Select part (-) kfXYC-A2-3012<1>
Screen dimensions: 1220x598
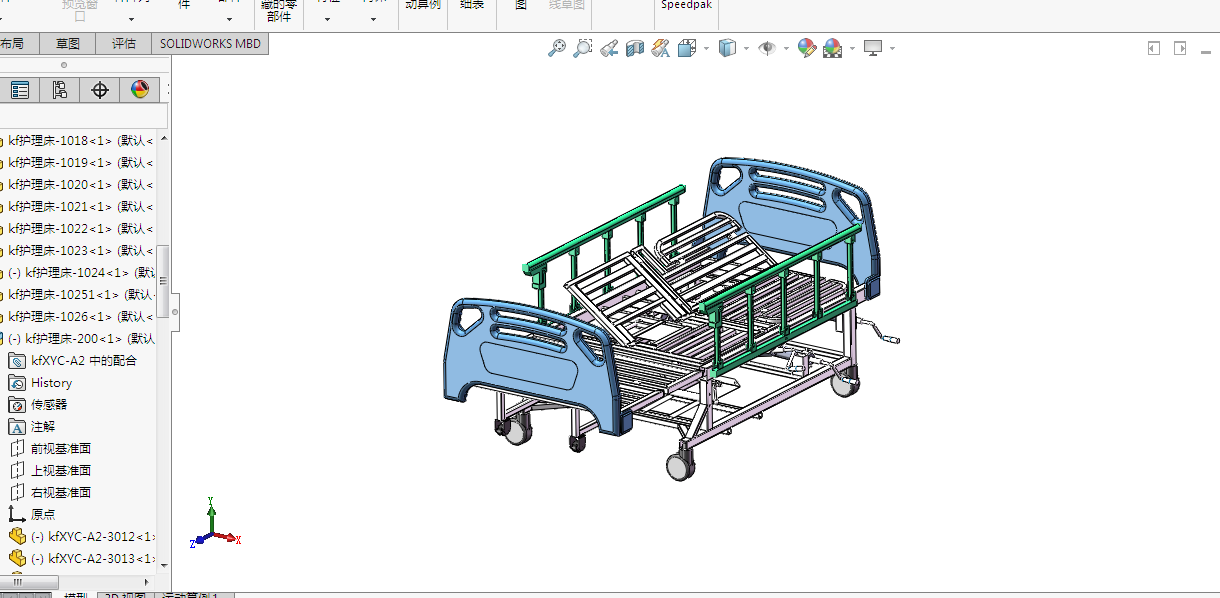[x=83, y=537]
